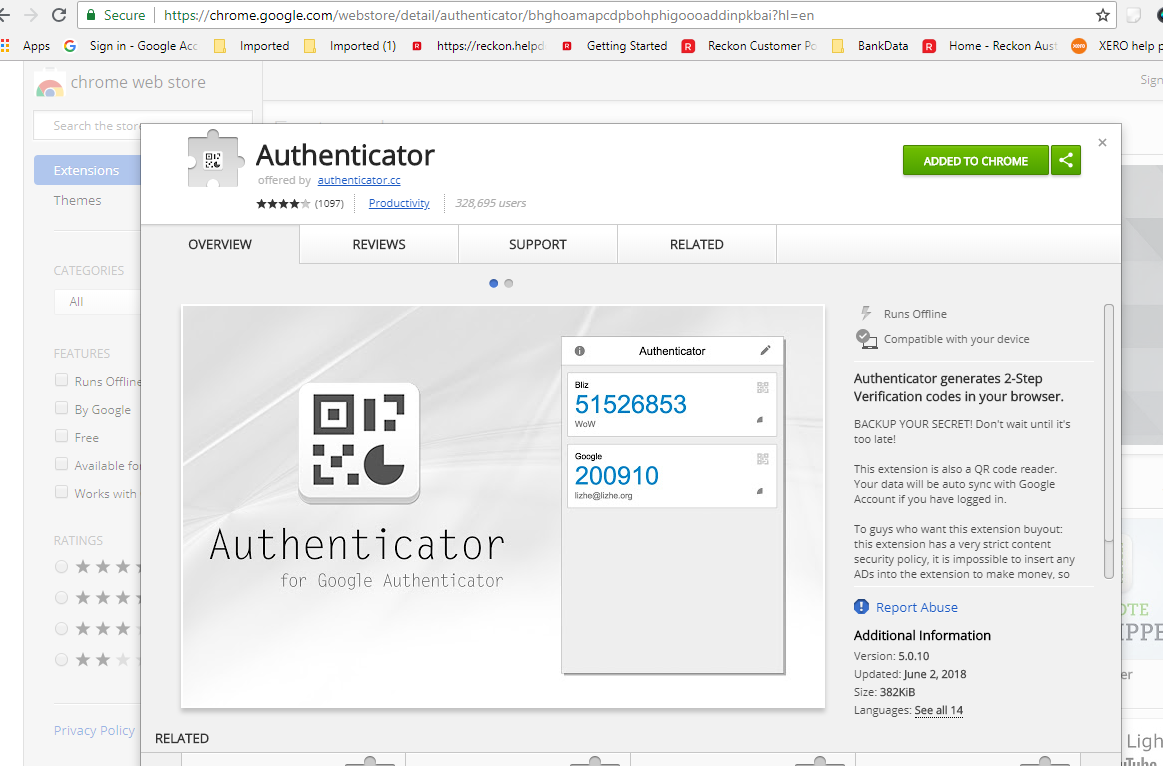Screen dimensions: 1163x766
Task: Reload the page with the refresh icon
Action: pos(59,15)
